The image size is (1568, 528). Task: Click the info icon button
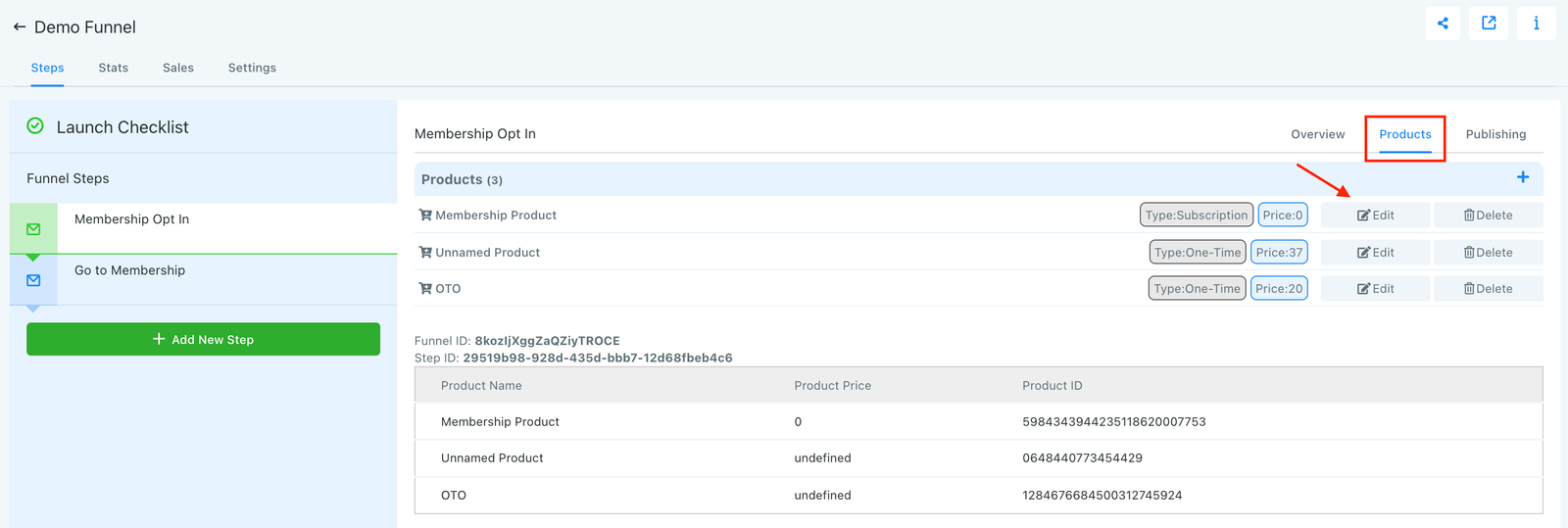pyautogui.click(x=1536, y=24)
